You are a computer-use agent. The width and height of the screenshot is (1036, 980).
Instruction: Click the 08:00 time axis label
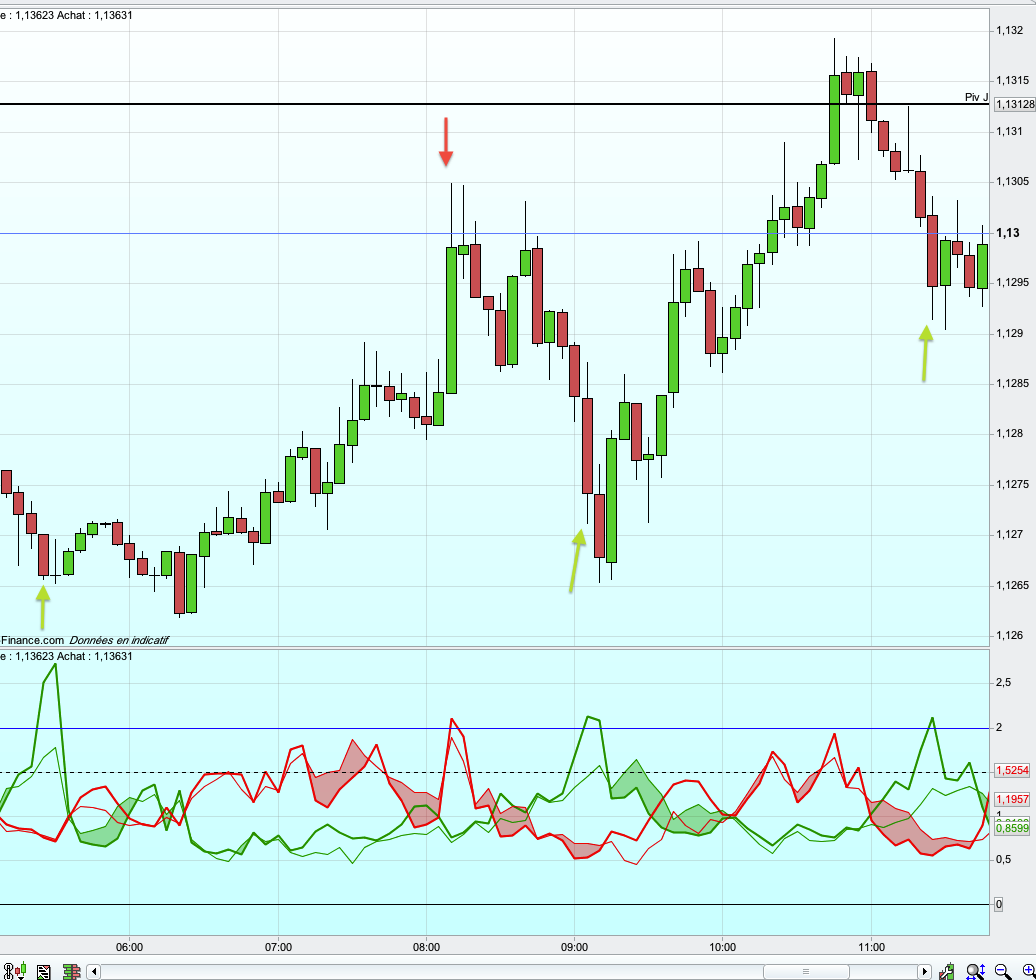point(426,947)
